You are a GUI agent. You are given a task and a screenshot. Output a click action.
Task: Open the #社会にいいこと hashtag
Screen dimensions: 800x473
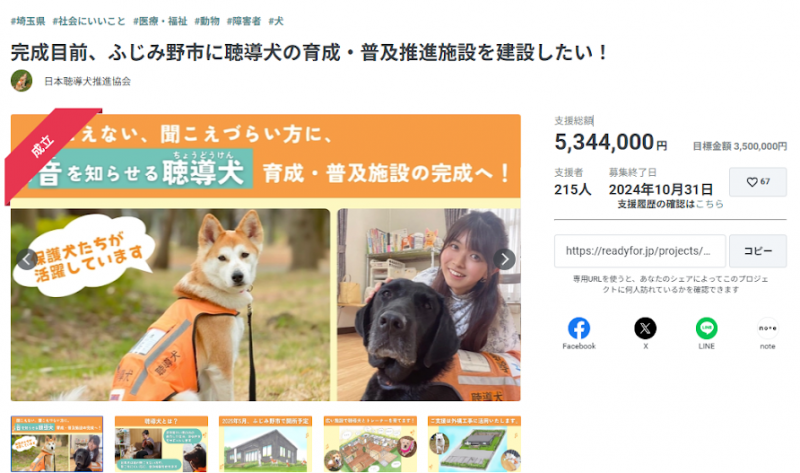pos(89,21)
